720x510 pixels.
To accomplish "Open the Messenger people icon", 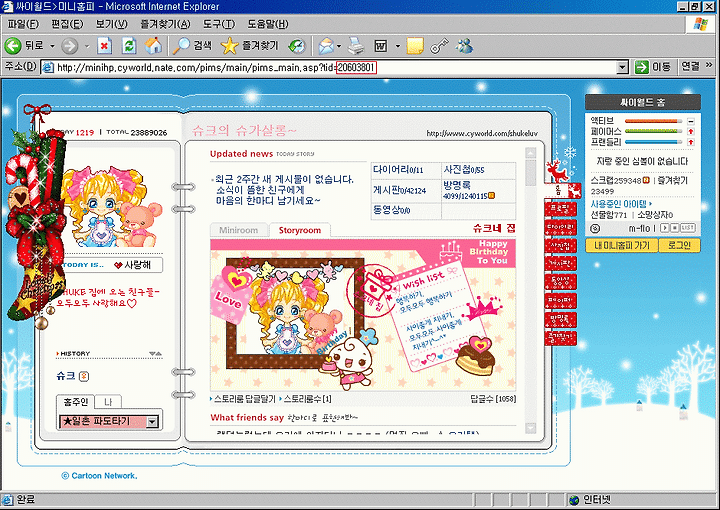I will [x=464, y=46].
